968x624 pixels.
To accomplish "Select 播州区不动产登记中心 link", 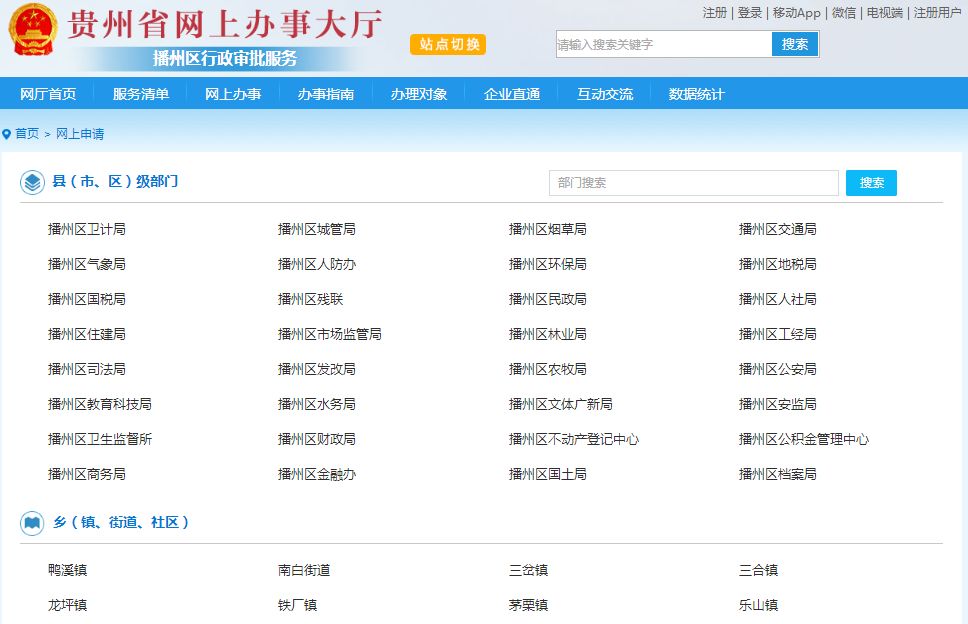I will tap(574, 439).
